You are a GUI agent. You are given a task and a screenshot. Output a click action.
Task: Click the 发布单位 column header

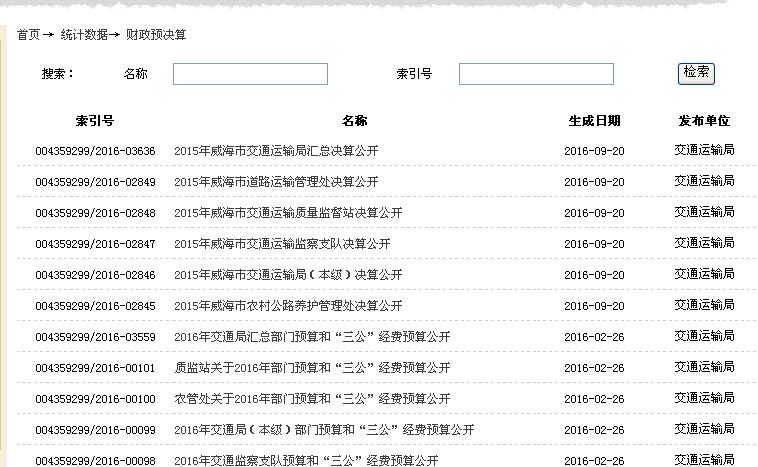704,121
